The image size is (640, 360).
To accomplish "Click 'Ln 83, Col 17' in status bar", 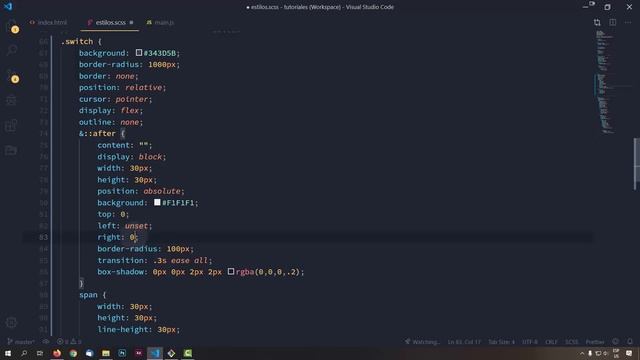I will (464, 342).
